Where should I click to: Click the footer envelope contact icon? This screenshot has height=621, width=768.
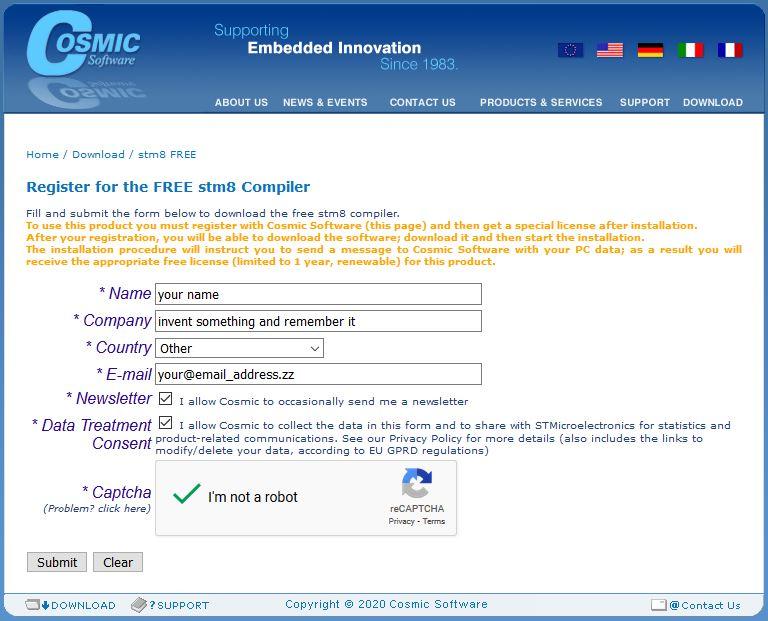tap(659, 605)
